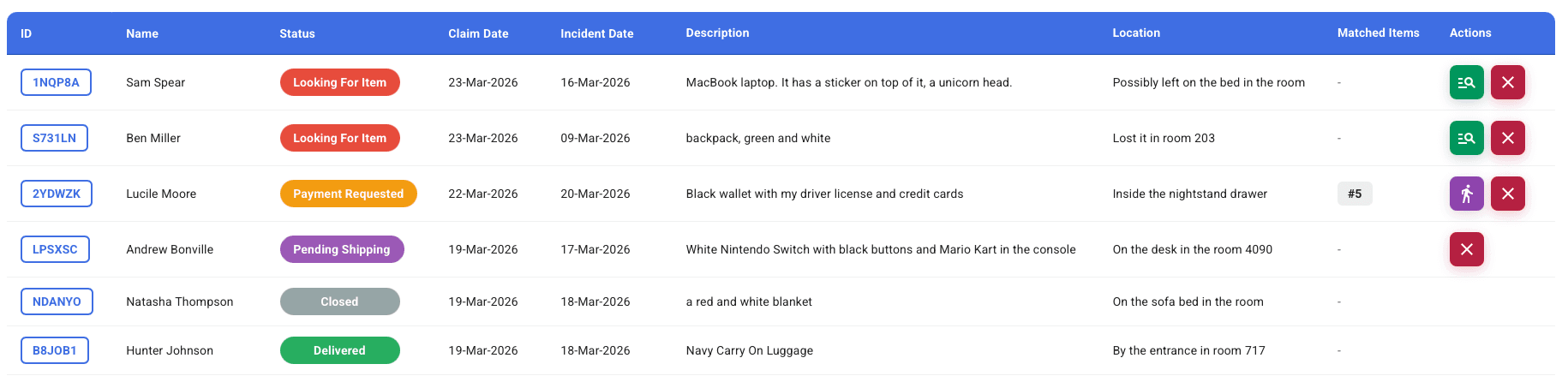Click red X cancel icon for claim 1NQP8A
This screenshot has width=1568, height=376.
tap(1507, 83)
